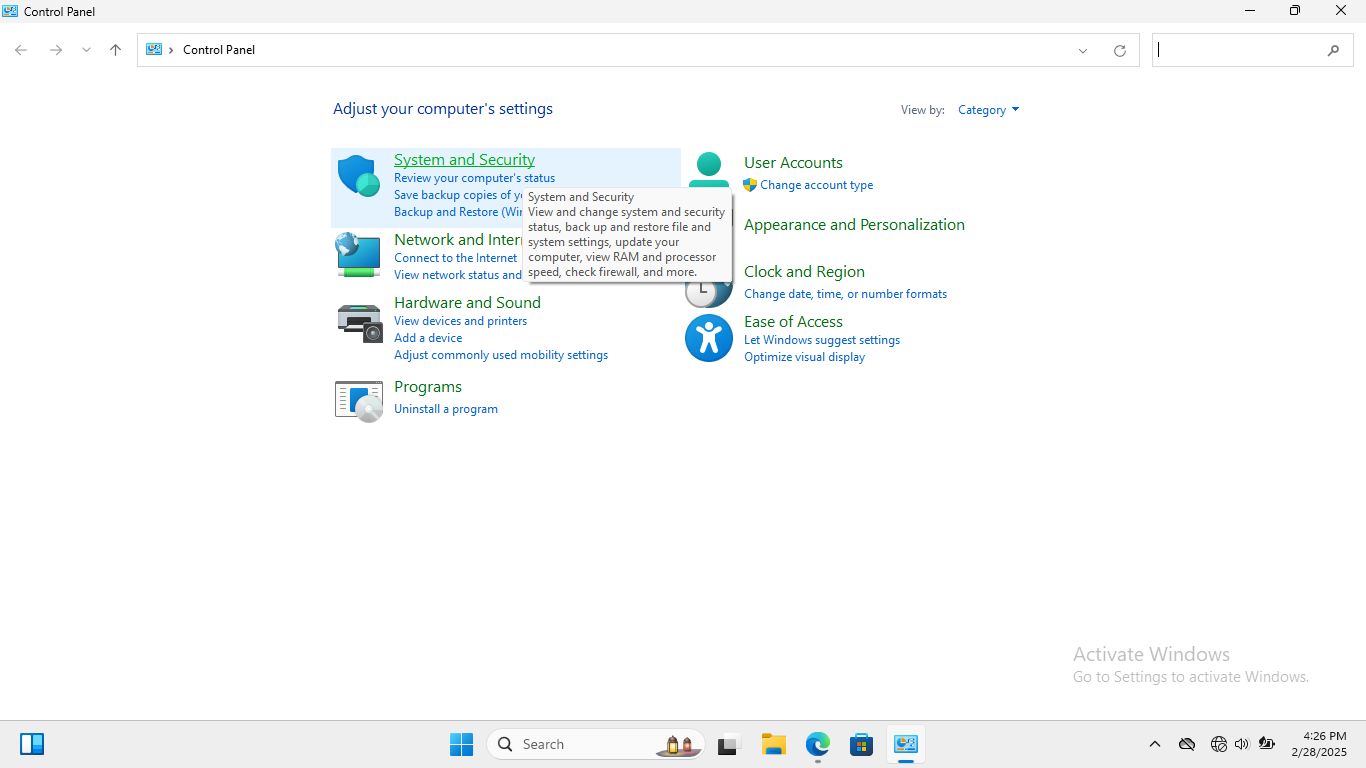This screenshot has width=1366, height=768.
Task: Open the recent locations chevron beside forward arrow
Action: click(86, 50)
